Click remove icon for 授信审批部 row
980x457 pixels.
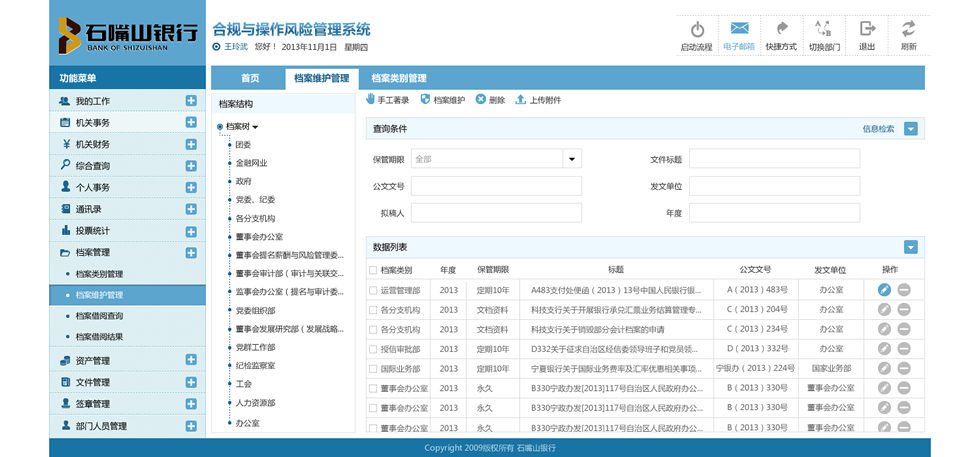click(x=904, y=349)
